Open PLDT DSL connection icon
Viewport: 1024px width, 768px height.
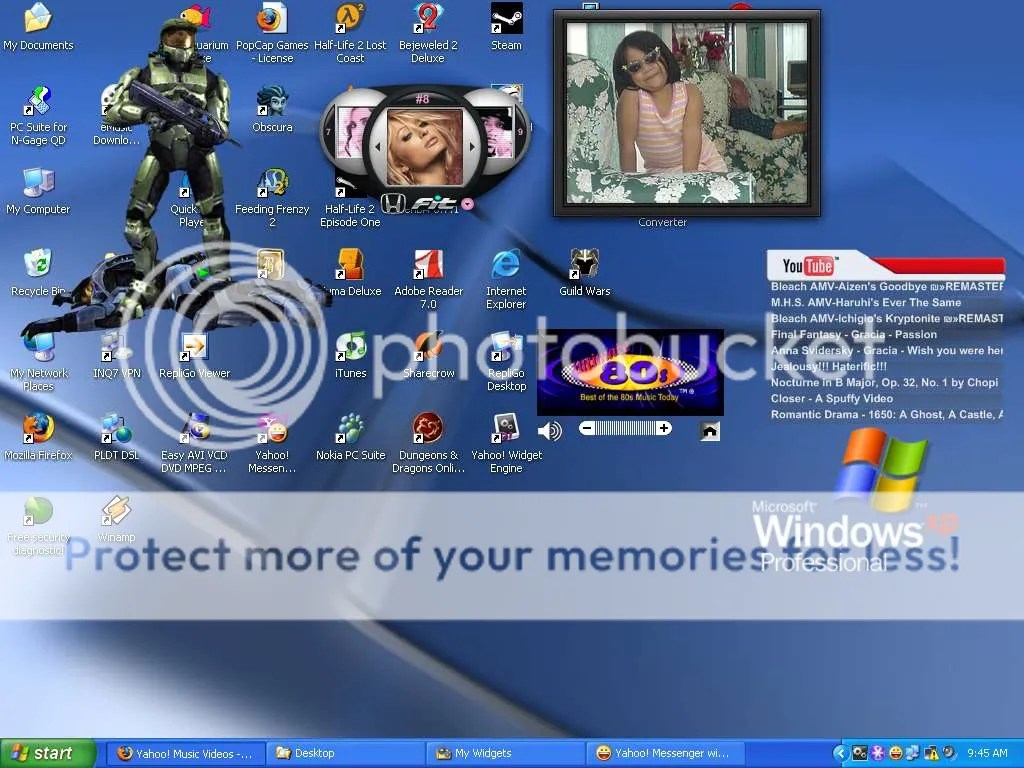click(116, 436)
